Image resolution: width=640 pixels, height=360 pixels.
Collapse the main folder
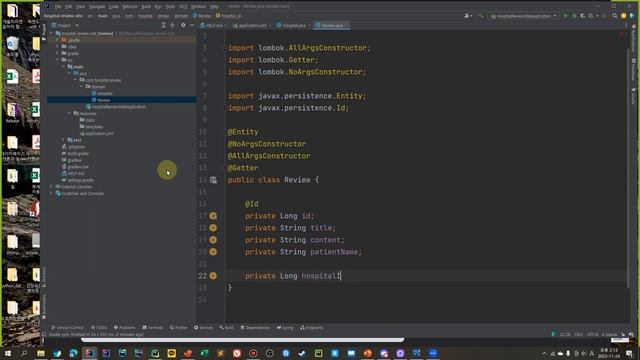tap(64, 67)
